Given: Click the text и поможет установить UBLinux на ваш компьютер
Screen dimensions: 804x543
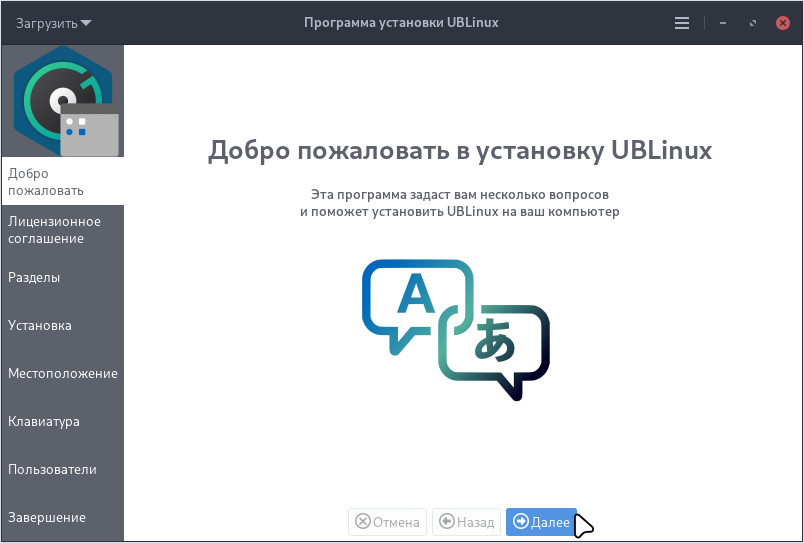Looking at the screenshot, I should [x=459, y=212].
